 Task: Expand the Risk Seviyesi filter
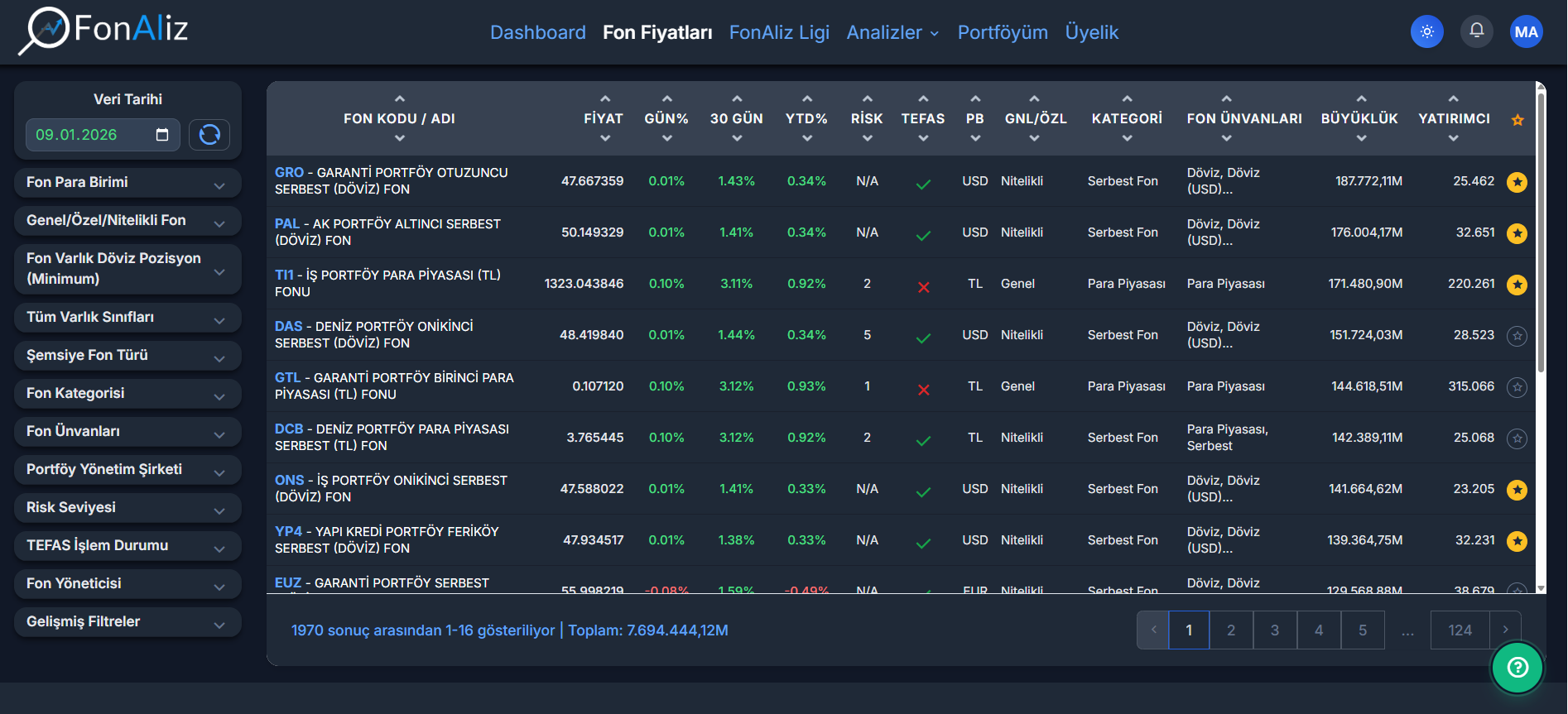(x=127, y=508)
